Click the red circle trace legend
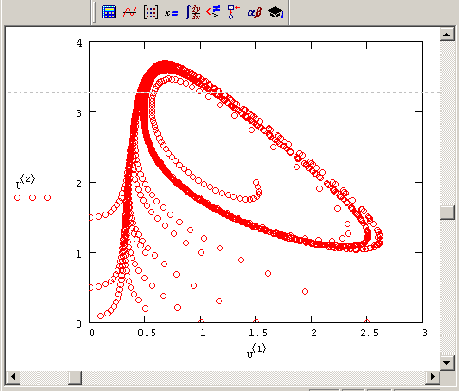459x391 pixels. (x=32, y=198)
